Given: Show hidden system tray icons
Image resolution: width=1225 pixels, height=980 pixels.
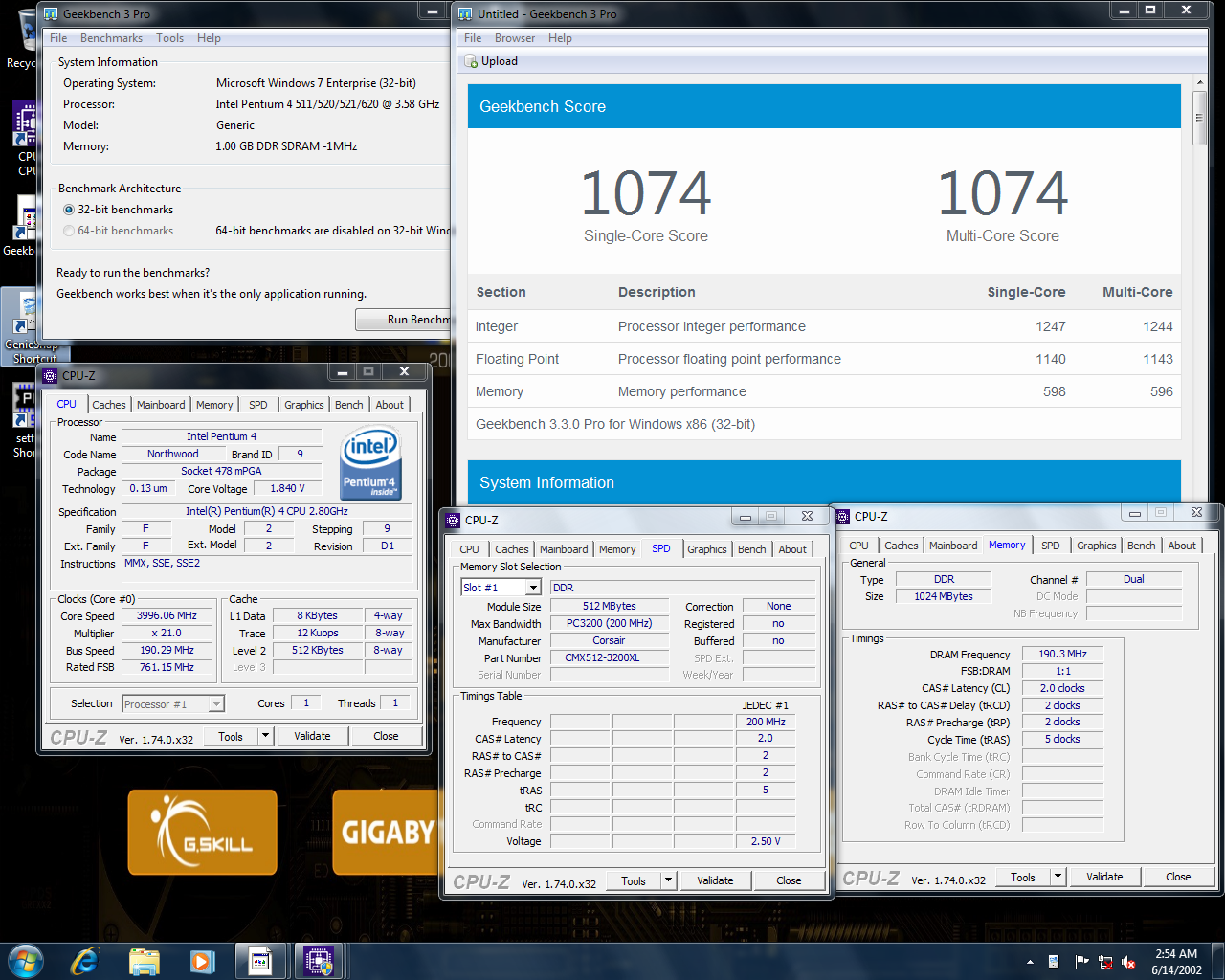Looking at the screenshot, I should click(x=1030, y=962).
